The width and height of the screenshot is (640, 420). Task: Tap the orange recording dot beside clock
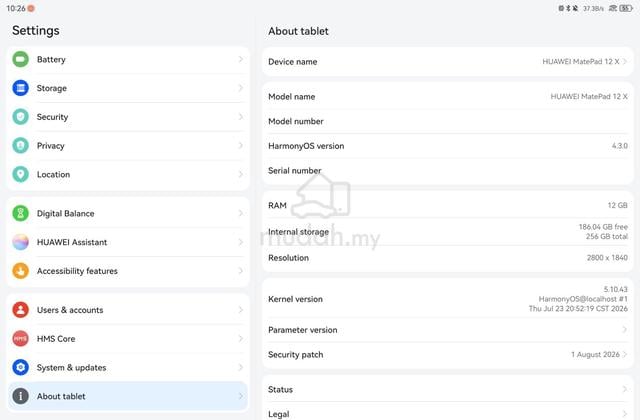(31, 8)
